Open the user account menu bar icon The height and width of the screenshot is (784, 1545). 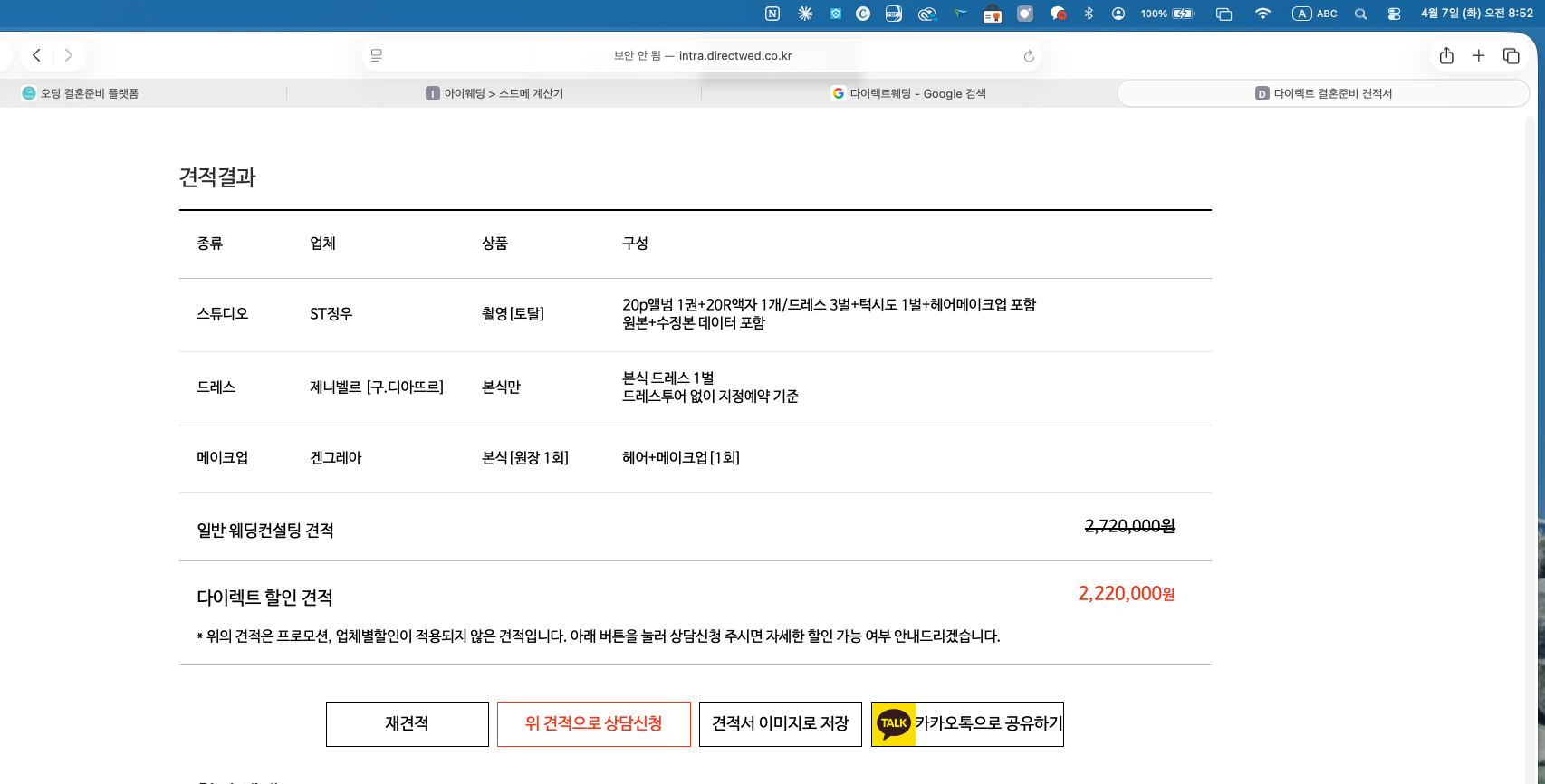pyautogui.click(x=1118, y=14)
